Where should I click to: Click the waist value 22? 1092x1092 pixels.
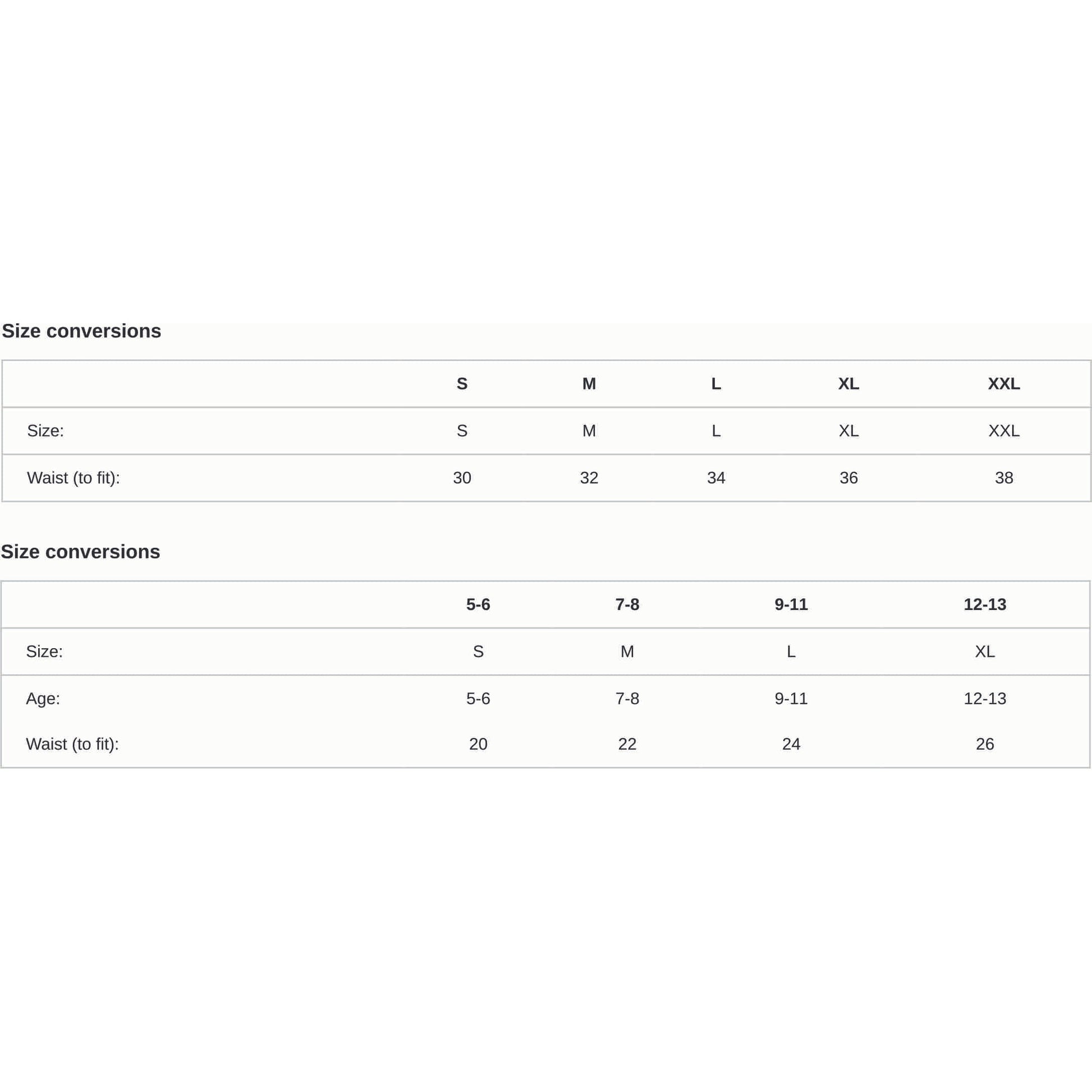coord(627,744)
